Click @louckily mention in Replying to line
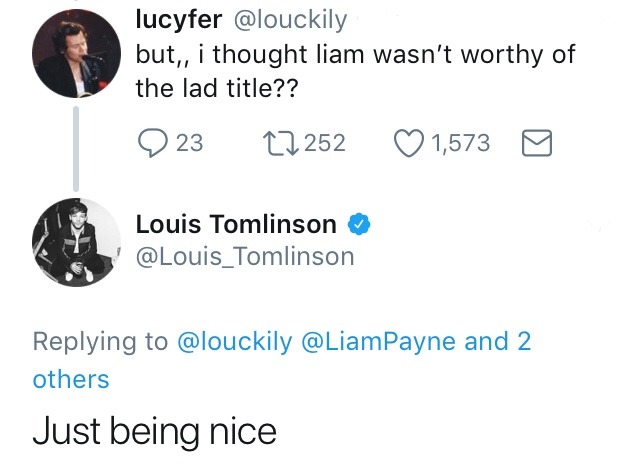This screenshot has height=466, width=640. (x=234, y=341)
